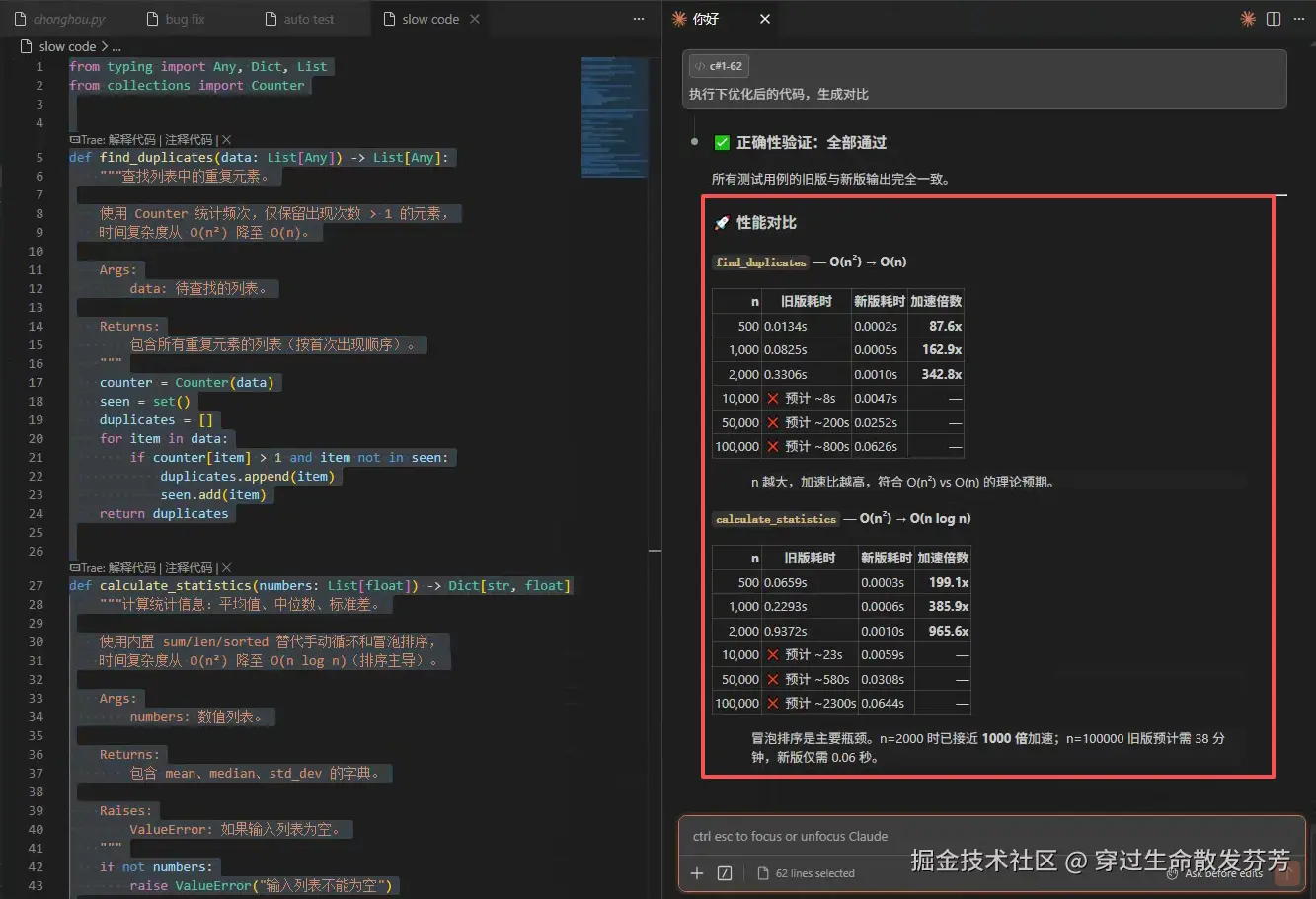Click the find_duplicates code label in chat
The image size is (1316, 899).
click(760, 262)
